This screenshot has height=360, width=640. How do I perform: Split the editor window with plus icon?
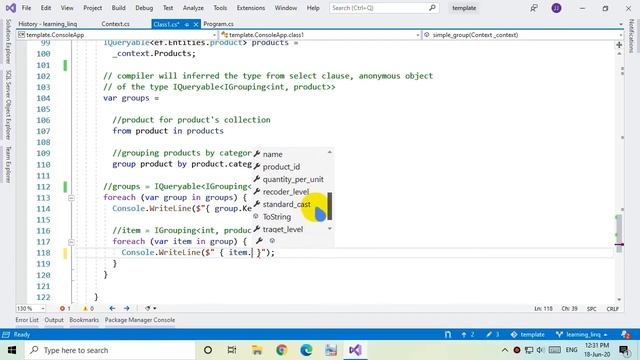coord(619,44)
